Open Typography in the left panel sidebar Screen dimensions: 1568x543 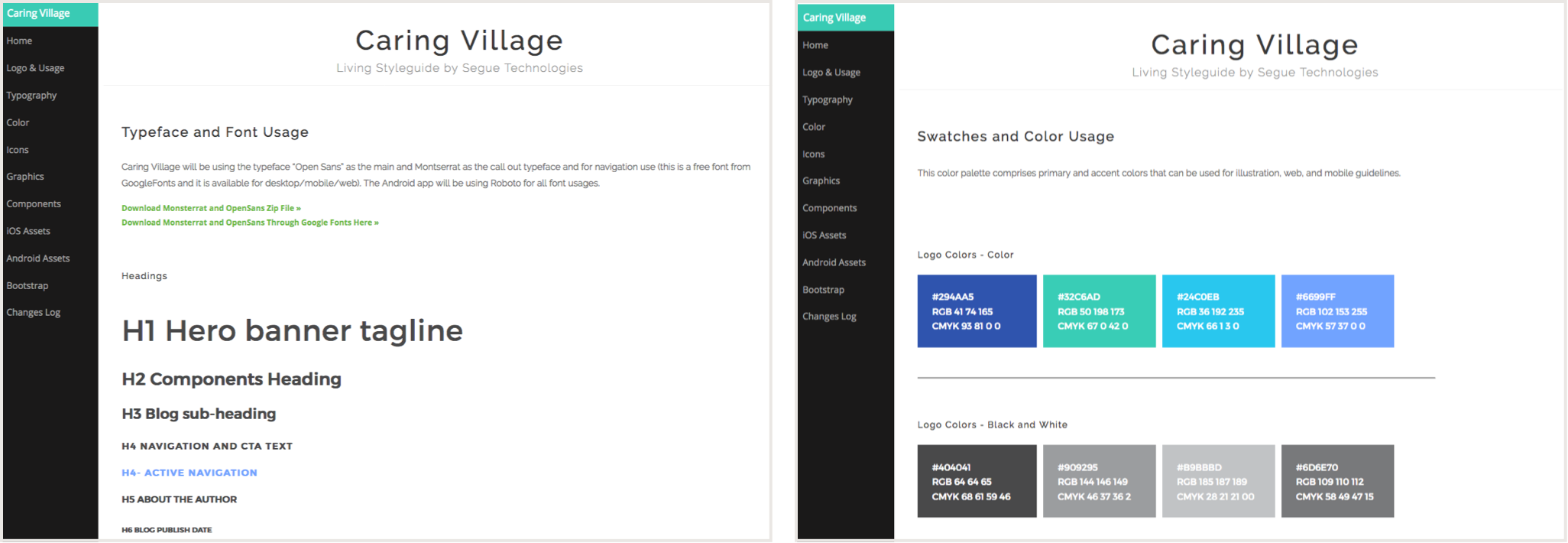(31, 96)
